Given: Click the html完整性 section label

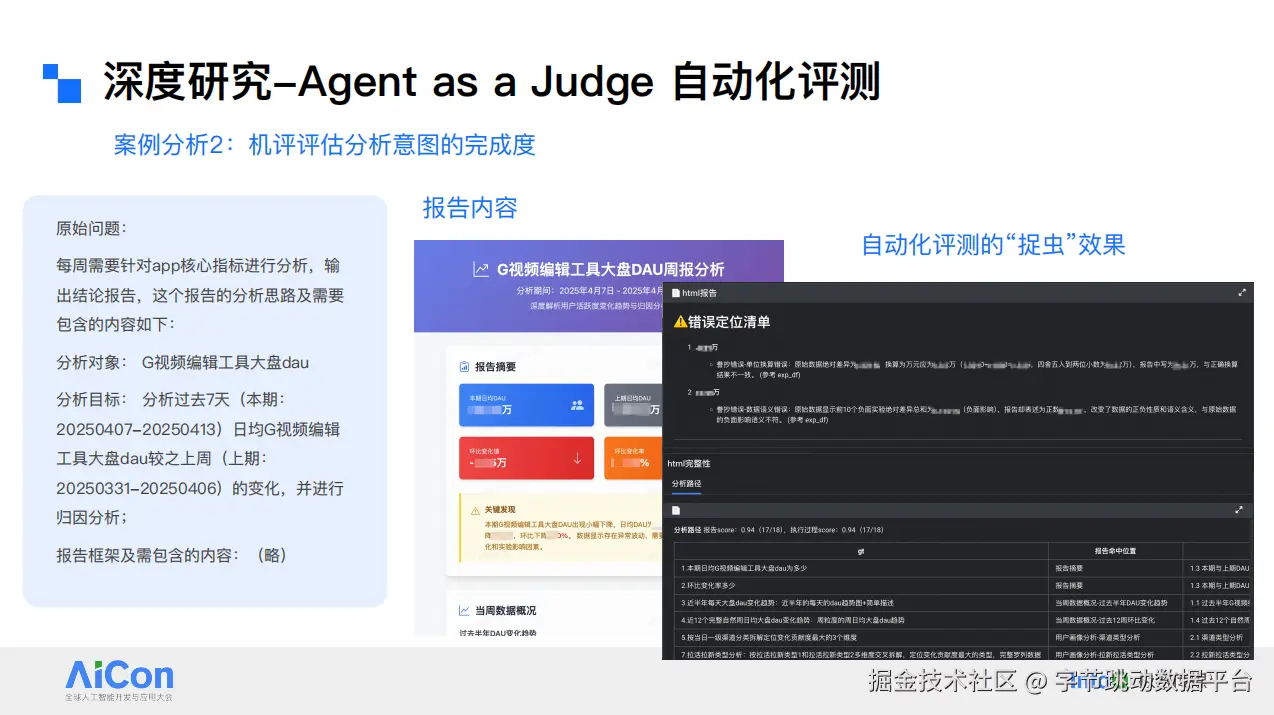Looking at the screenshot, I should pyautogui.click(x=689, y=464).
